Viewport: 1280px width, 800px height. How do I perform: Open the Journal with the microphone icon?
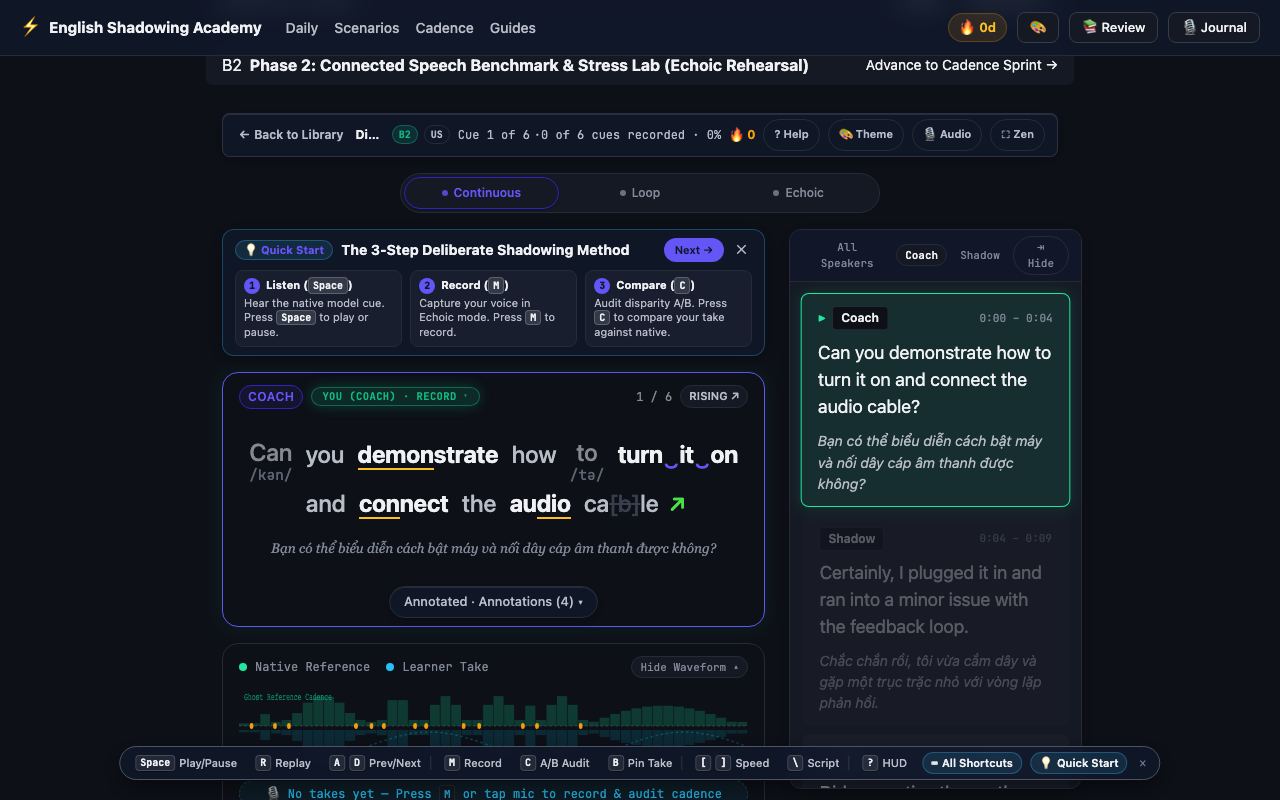click(1214, 27)
